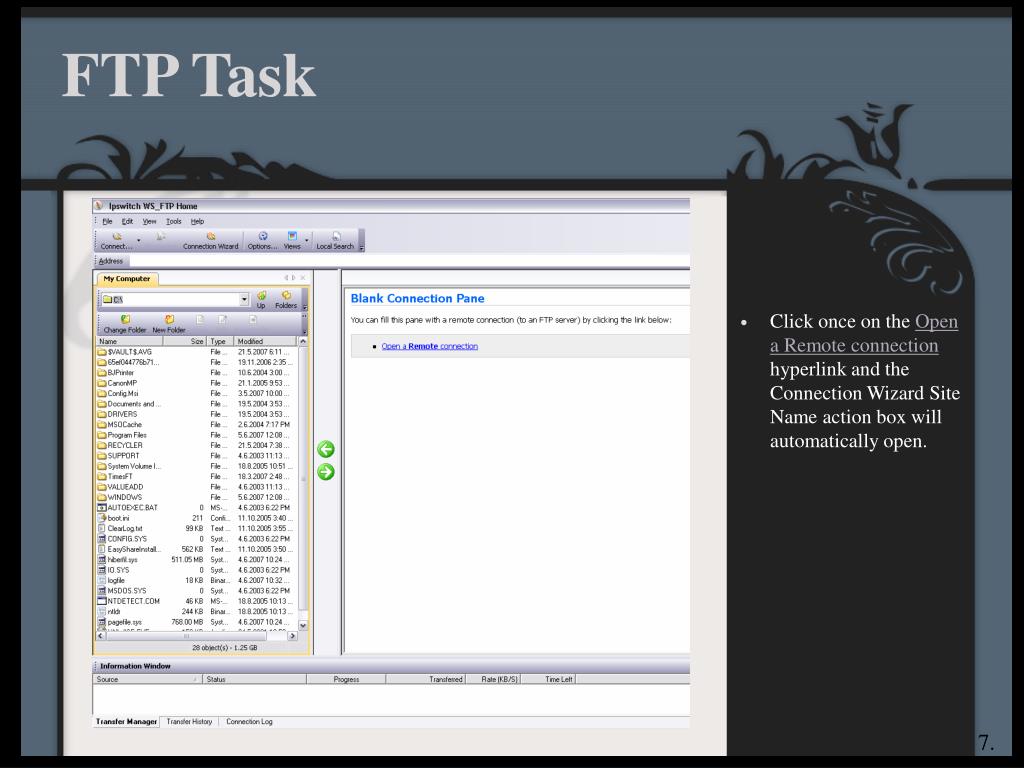Image resolution: width=1024 pixels, height=768 pixels.
Task: Click the Open a Remote connection slide text link
Action: tap(863, 333)
